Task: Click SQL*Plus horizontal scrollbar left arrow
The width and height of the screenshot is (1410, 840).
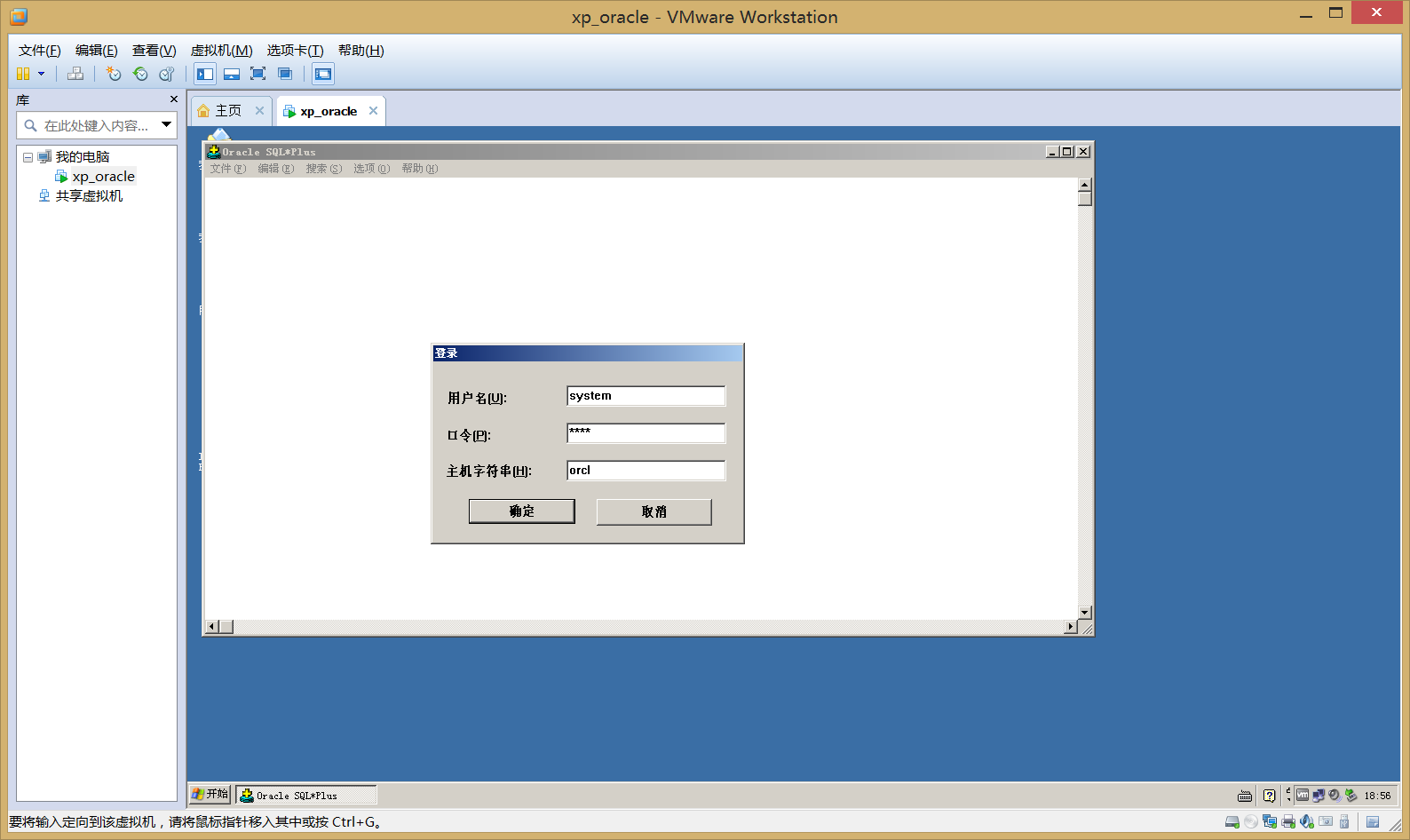Action: [211, 627]
